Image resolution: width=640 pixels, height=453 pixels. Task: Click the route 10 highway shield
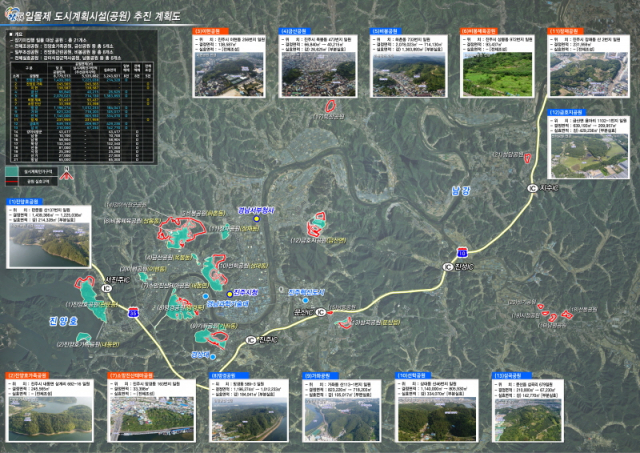(x=462, y=252)
